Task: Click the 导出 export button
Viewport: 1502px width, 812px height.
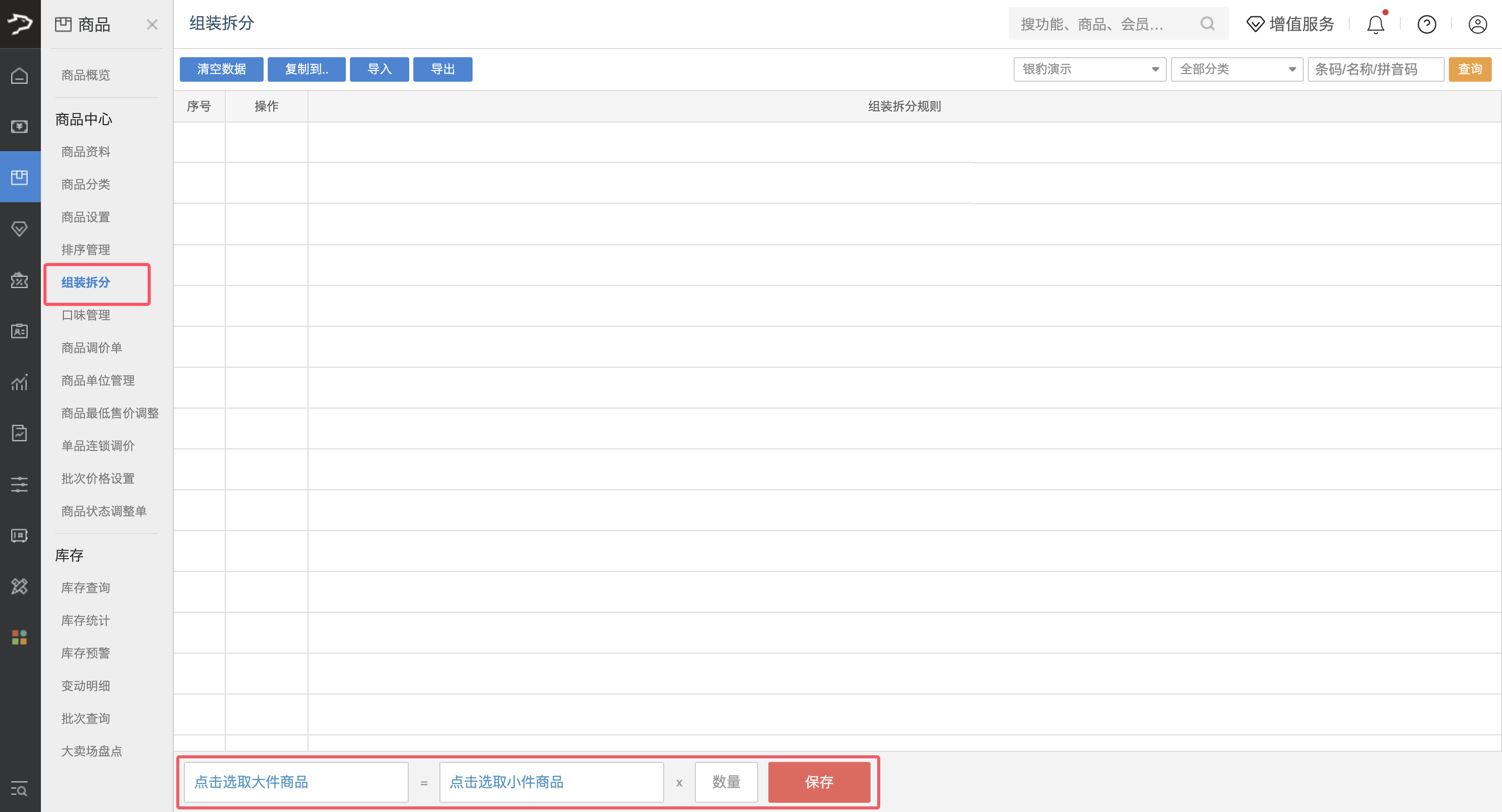Action: (x=443, y=69)
